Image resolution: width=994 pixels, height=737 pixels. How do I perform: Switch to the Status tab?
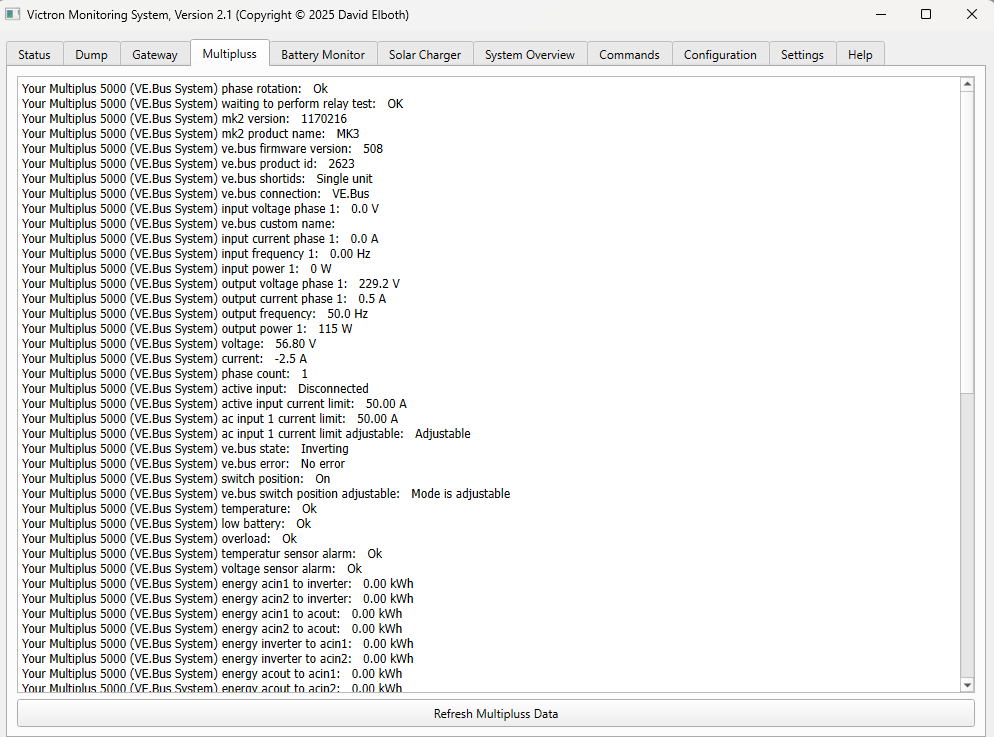click(x=34, y=54)
